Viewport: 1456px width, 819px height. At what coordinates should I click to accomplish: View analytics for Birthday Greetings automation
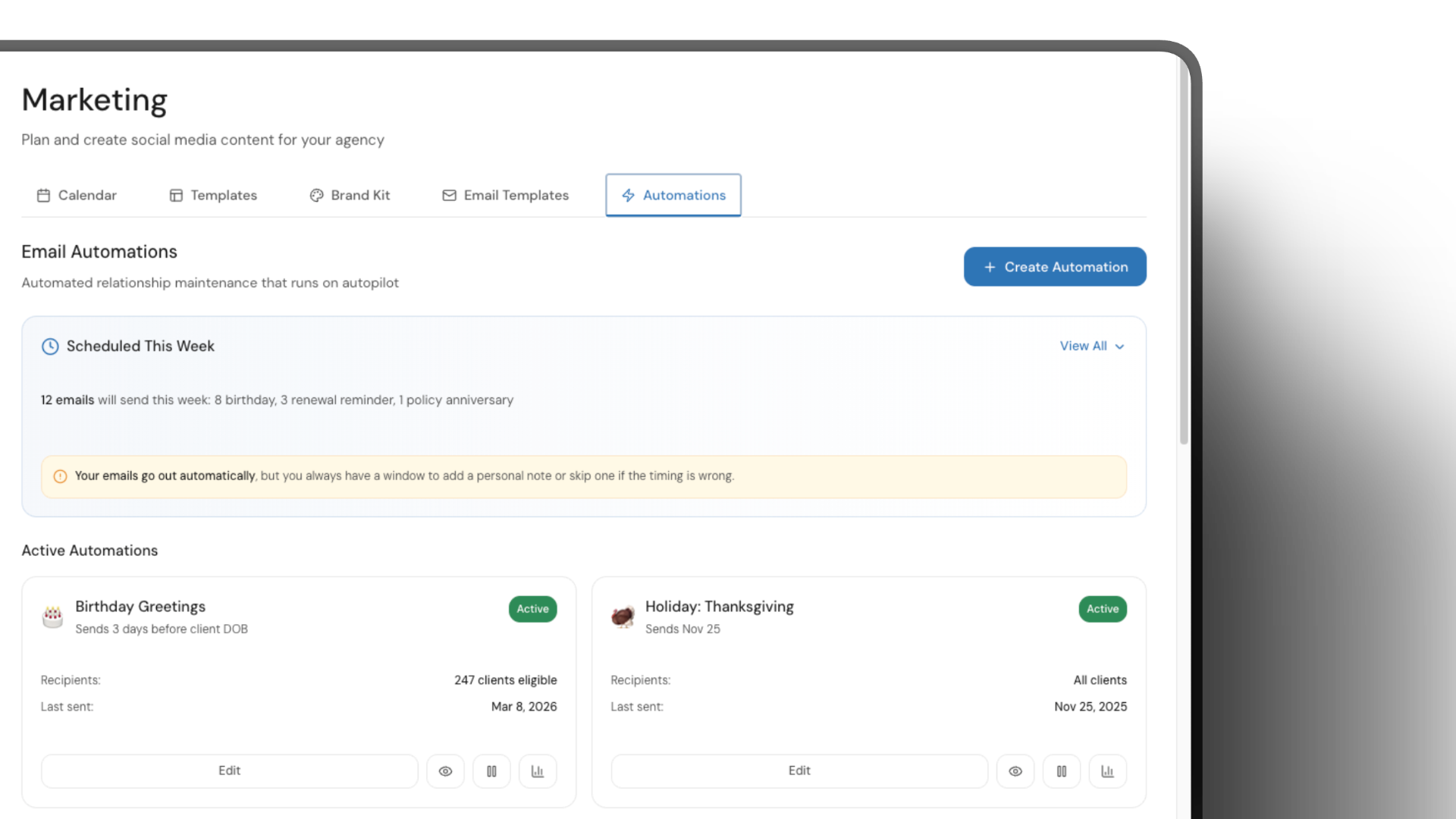[537, 770]
